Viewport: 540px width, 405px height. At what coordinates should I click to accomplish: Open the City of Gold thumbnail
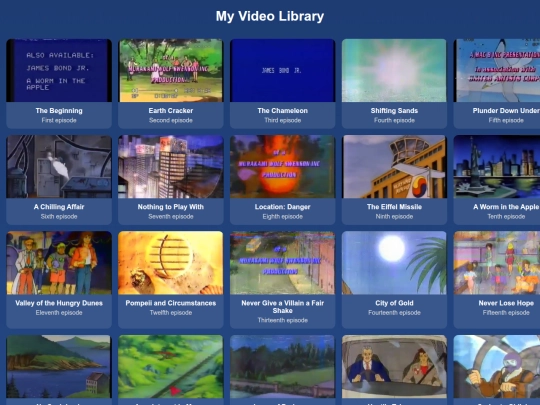coord(394,263)
